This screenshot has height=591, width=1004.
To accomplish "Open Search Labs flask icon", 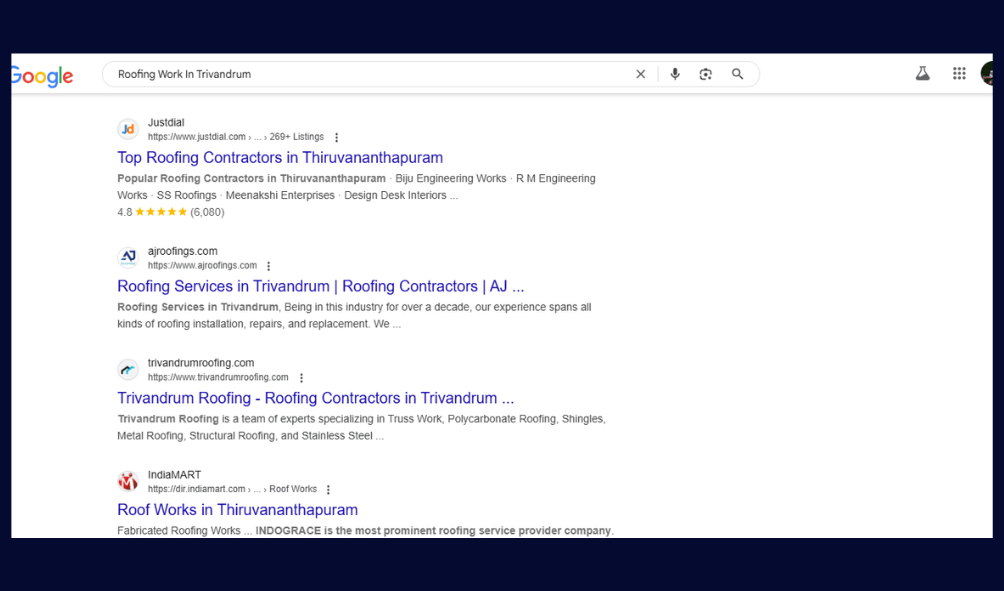I will [x=923, y=74].
